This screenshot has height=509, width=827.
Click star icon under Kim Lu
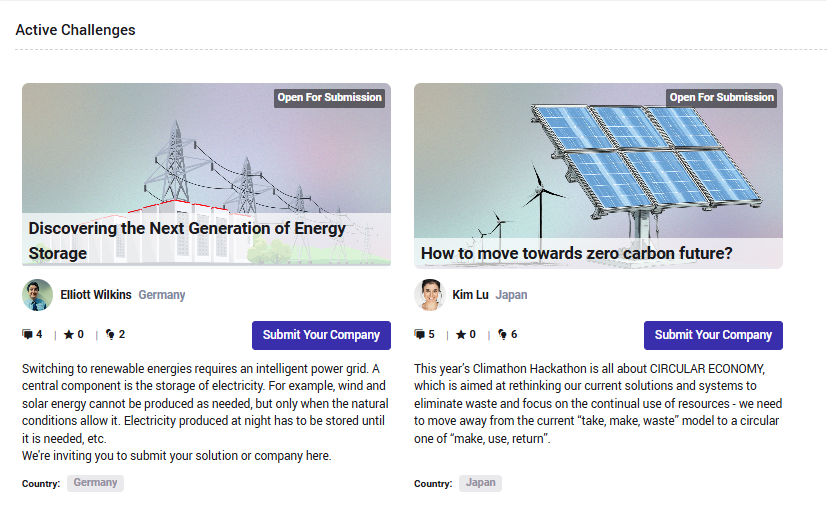tap(461, 334)
